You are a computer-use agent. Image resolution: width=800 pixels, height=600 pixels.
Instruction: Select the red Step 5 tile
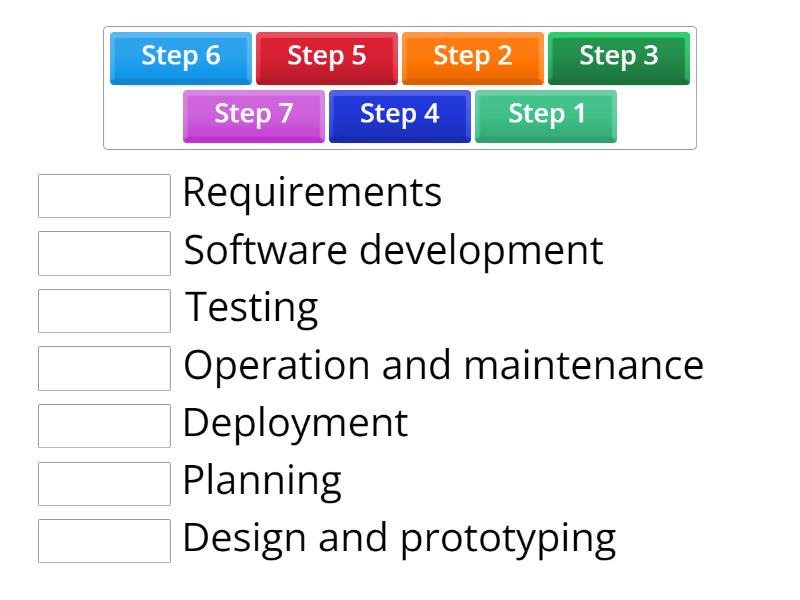[326, 58]
